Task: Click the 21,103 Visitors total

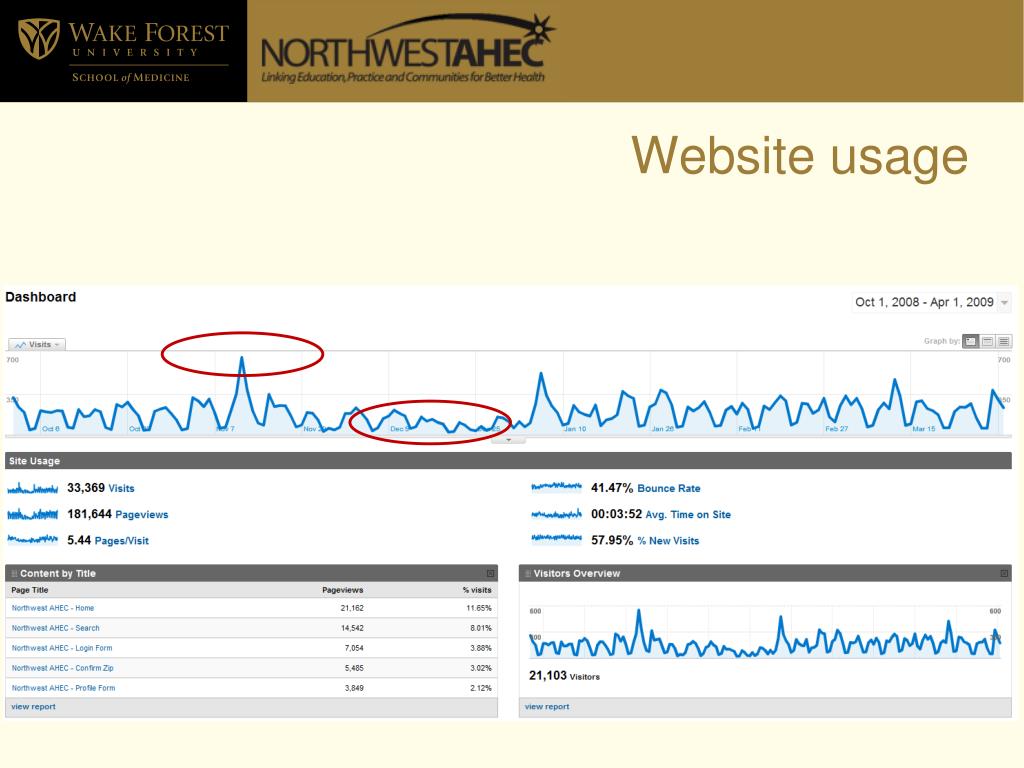Action: (x=564, y=676)
